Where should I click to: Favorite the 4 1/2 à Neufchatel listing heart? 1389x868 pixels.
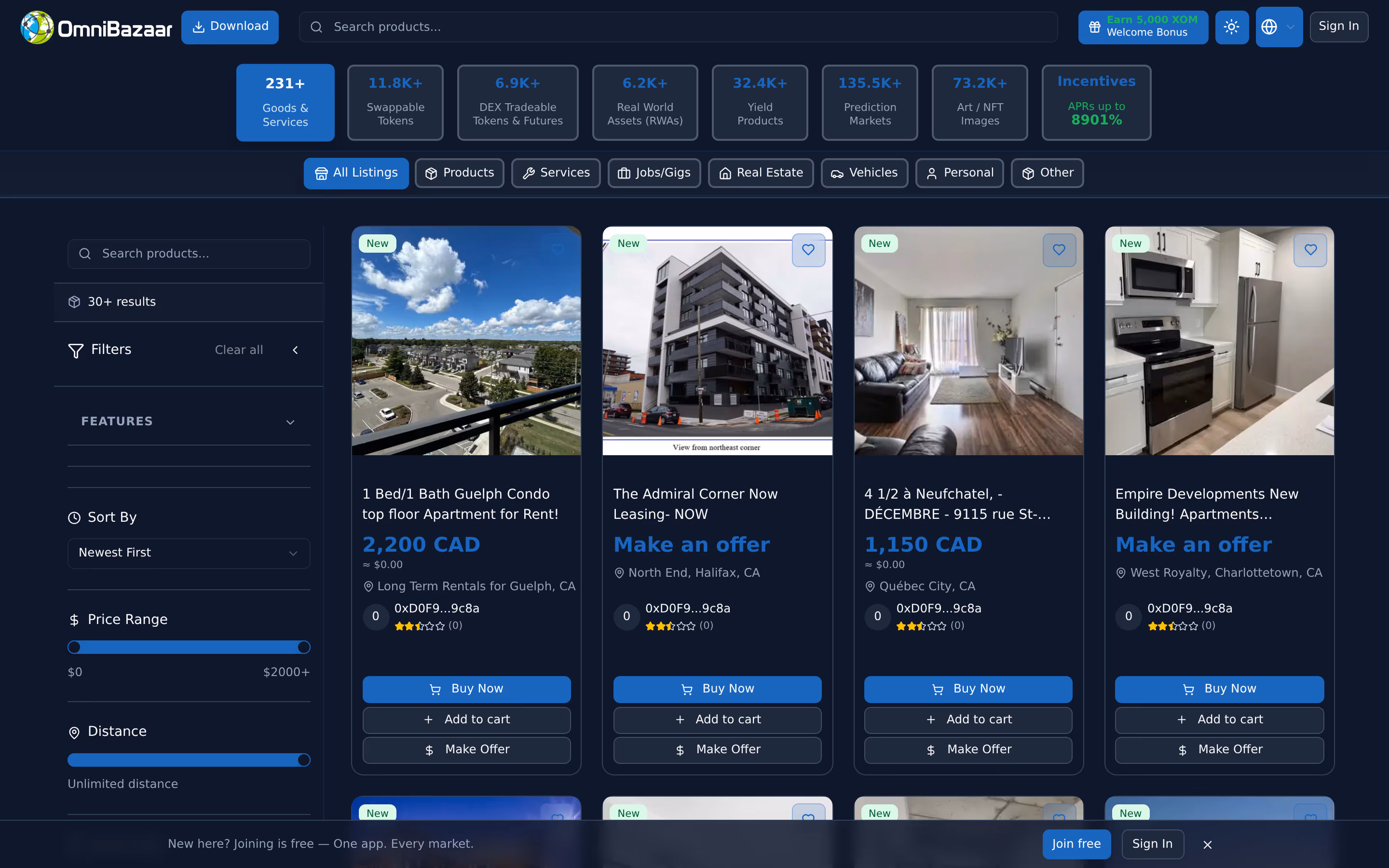tap(1059, 250)
